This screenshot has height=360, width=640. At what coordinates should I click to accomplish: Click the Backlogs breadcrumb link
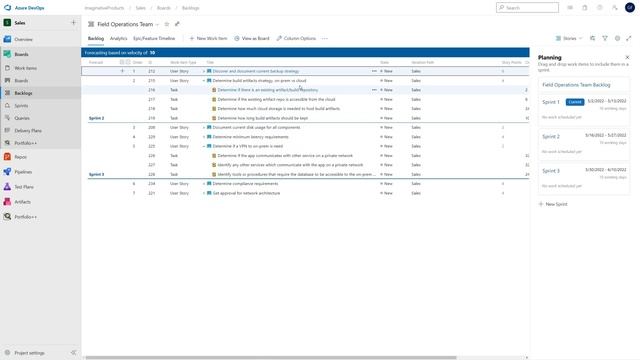coord(191,8)
